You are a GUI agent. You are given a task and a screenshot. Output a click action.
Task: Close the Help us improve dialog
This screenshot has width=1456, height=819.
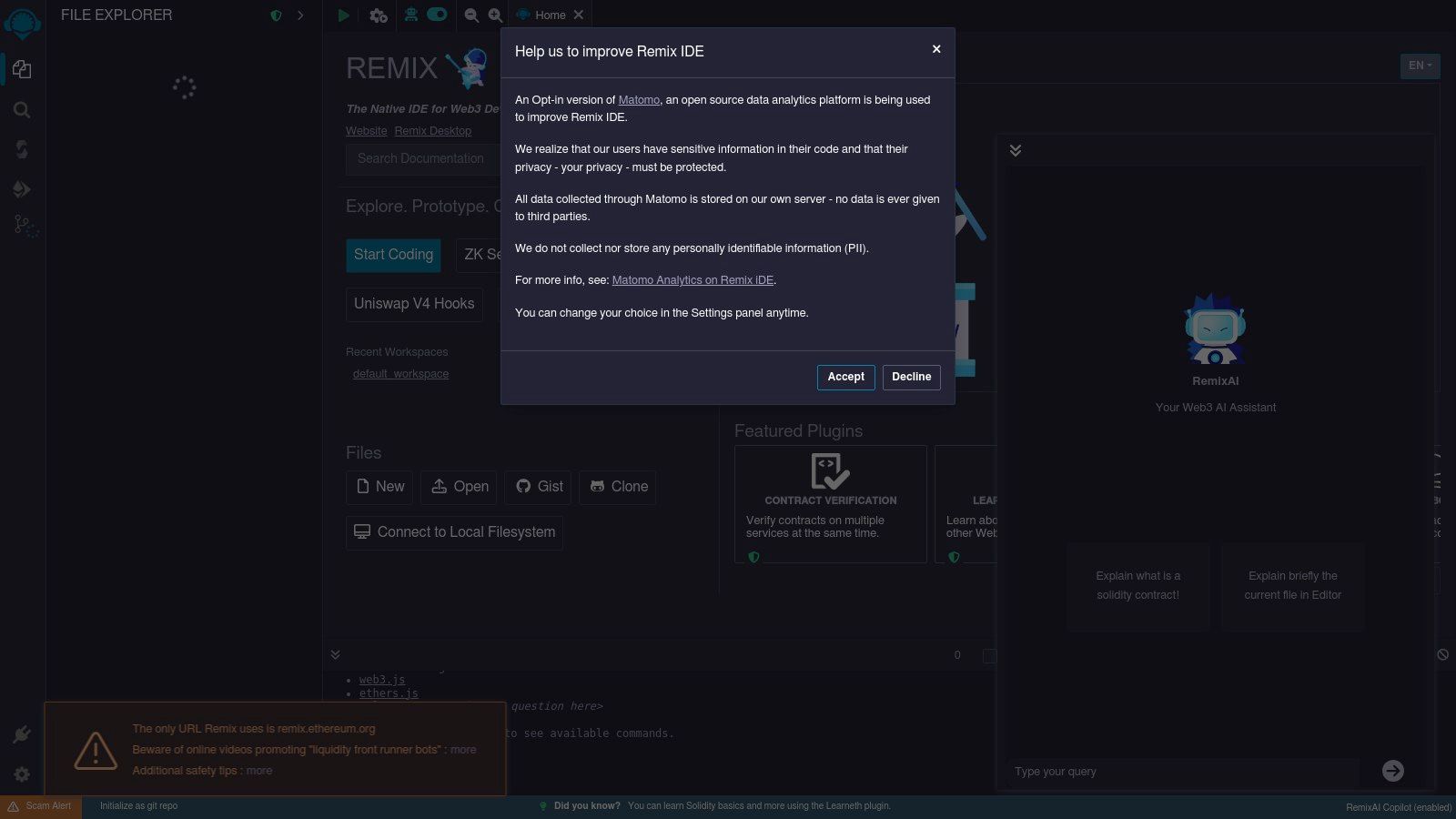pos(936,49)
